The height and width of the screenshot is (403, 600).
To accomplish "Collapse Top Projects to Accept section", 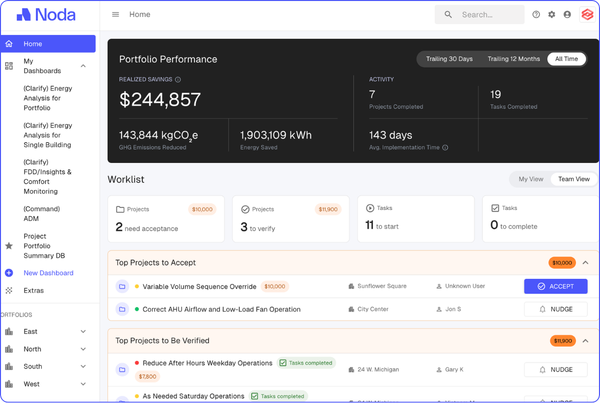I will (x=585, y=263).
